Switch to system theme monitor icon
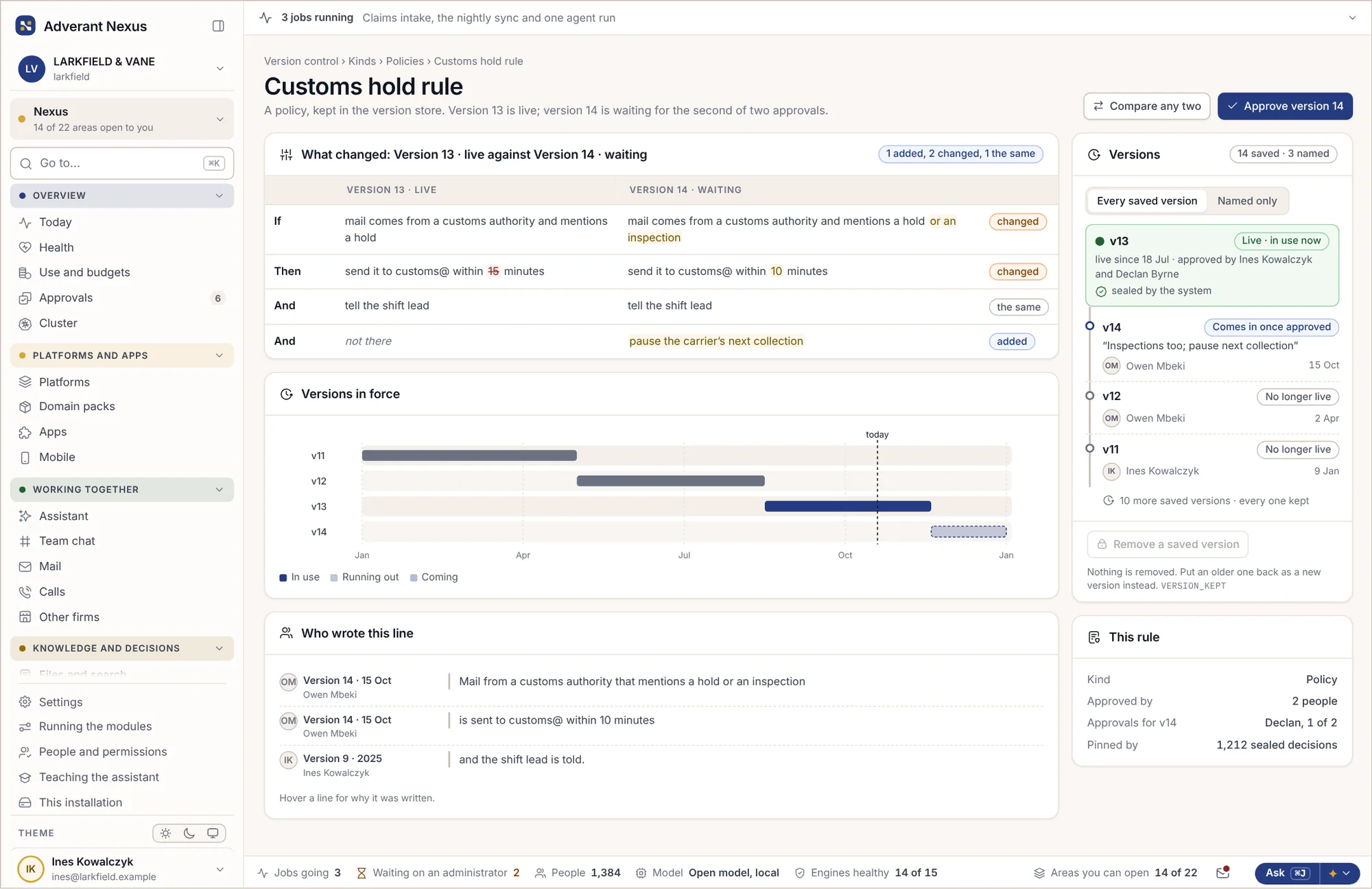The height and width of the screenshot is (889, 1372). click(x=213, y=833)
